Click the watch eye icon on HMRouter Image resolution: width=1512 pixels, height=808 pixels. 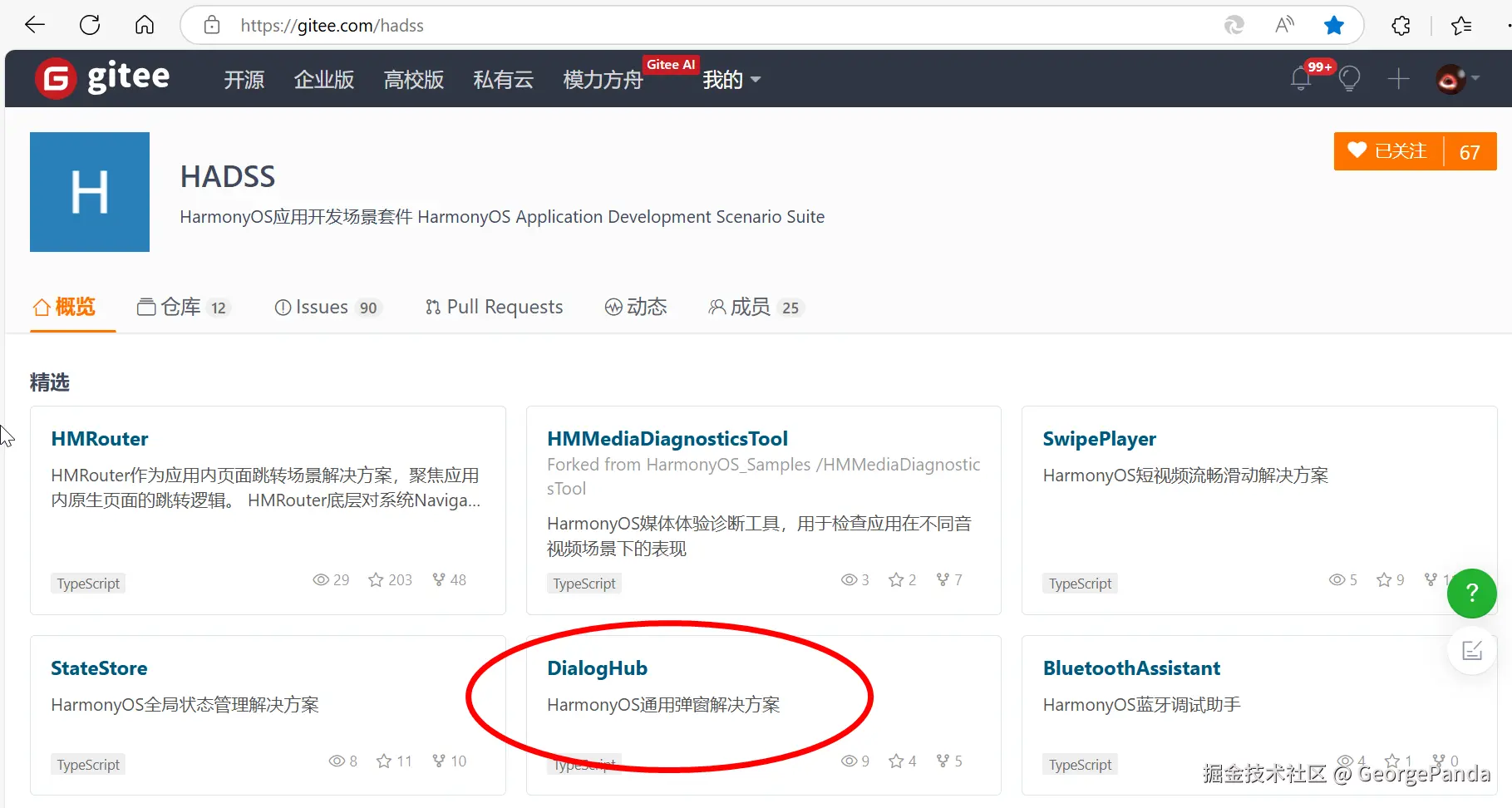(321, 580)
